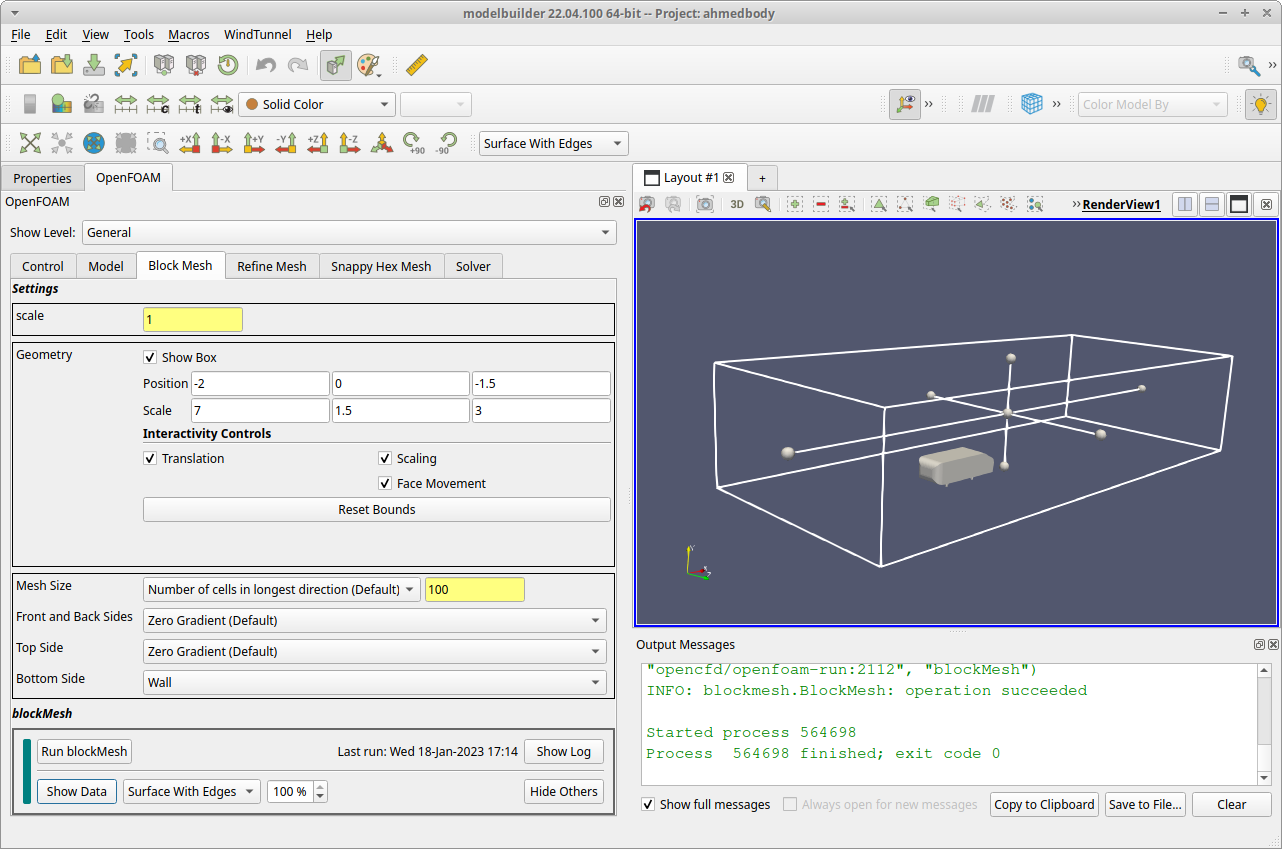Viewport: 1282px width, 849px height.
Task: Split the render view vertically
Action: [1212, 204]
